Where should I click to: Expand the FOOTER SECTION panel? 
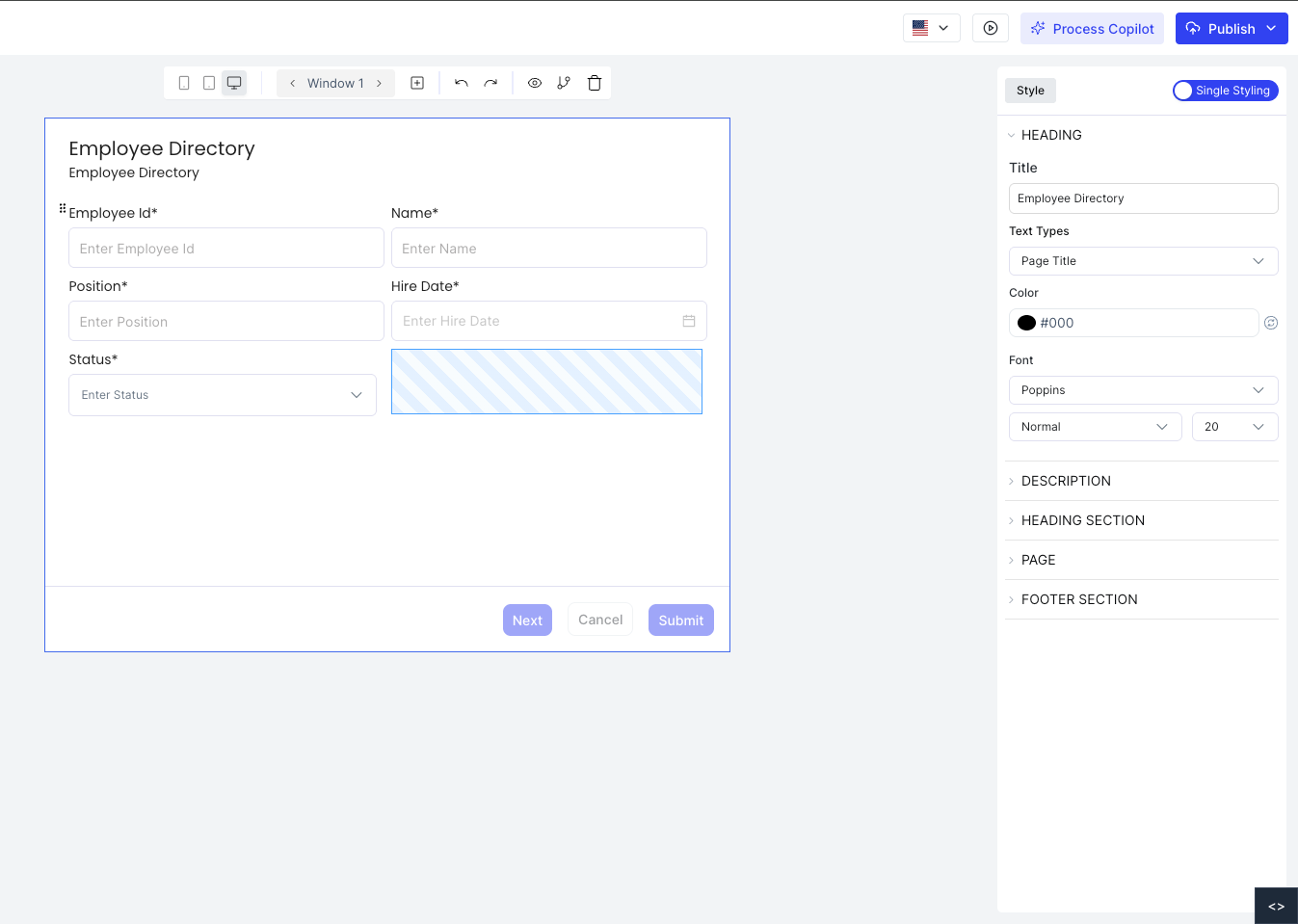(1079, 598)
